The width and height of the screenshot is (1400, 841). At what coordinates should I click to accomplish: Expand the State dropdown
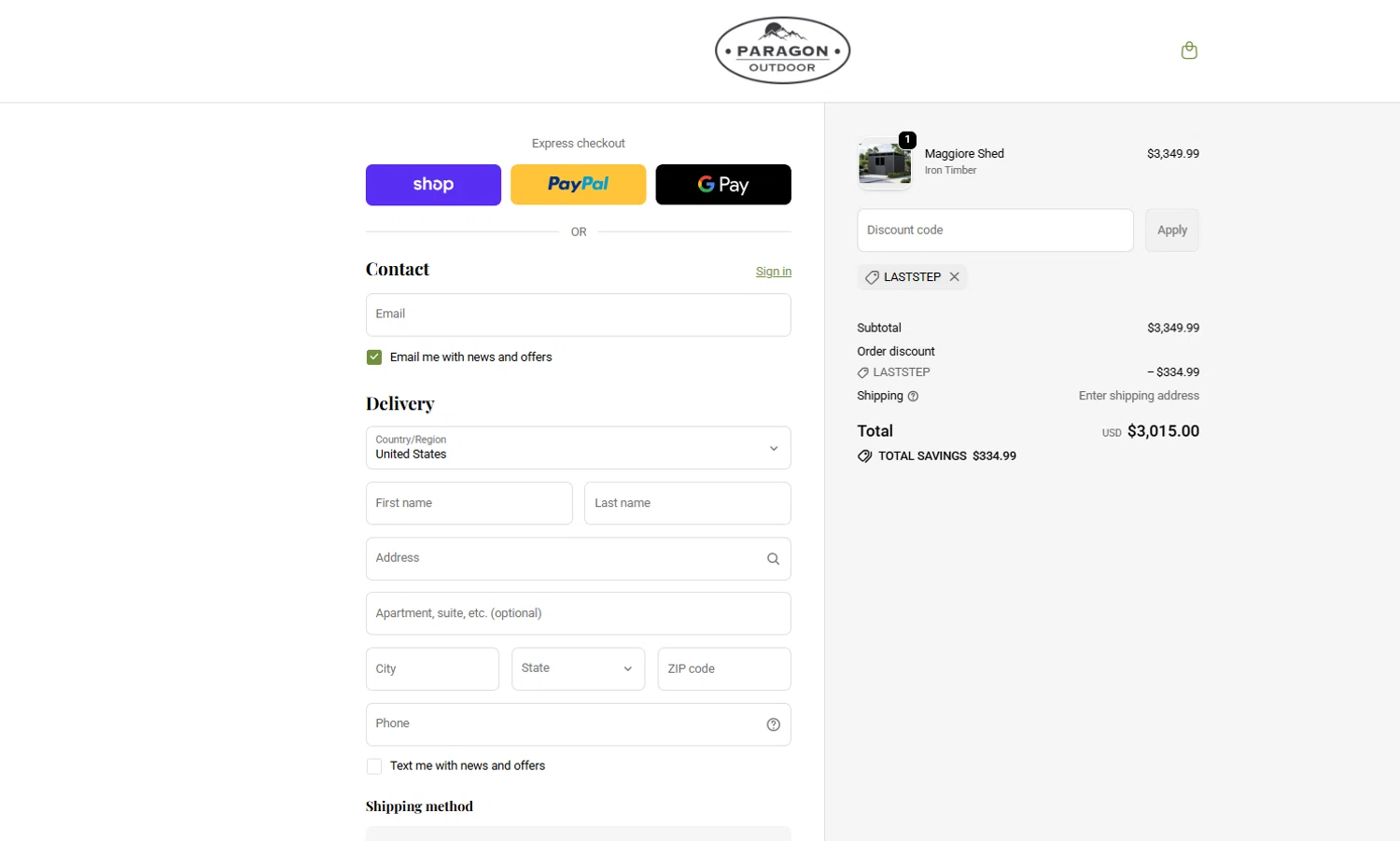[578, 669]
